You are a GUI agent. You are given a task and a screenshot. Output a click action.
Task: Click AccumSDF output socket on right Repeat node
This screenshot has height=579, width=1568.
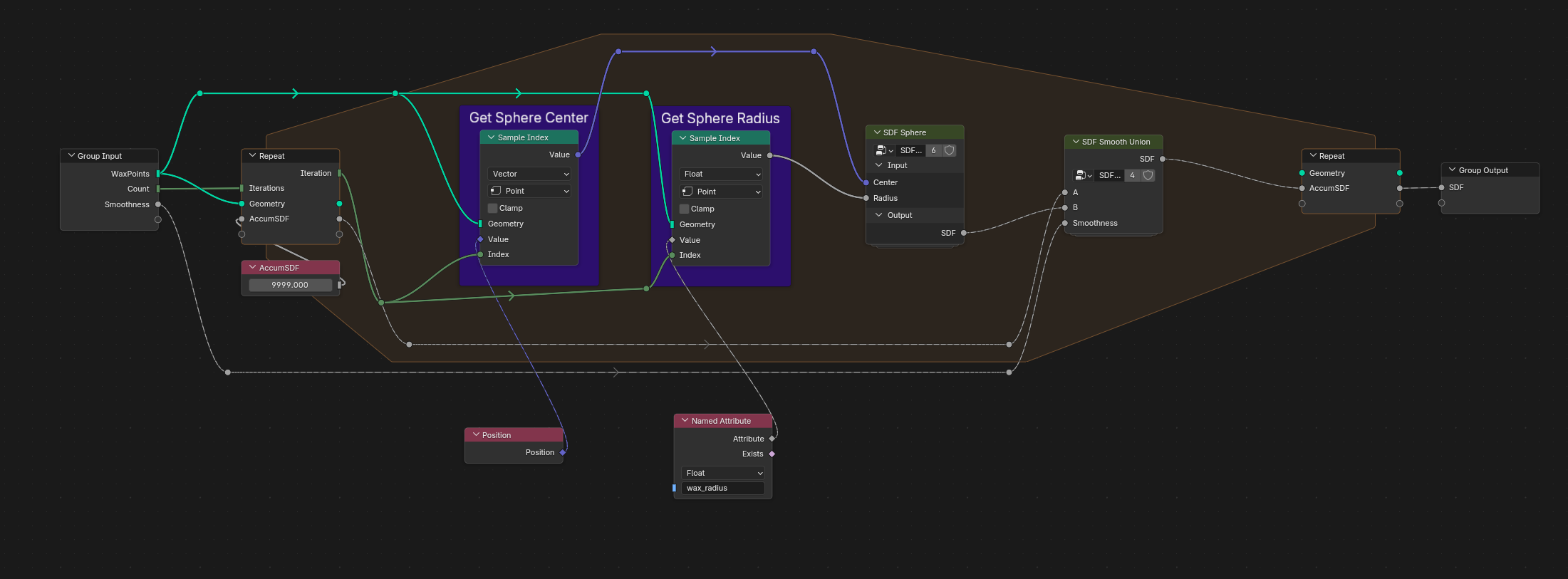(x=1400, y=188)
